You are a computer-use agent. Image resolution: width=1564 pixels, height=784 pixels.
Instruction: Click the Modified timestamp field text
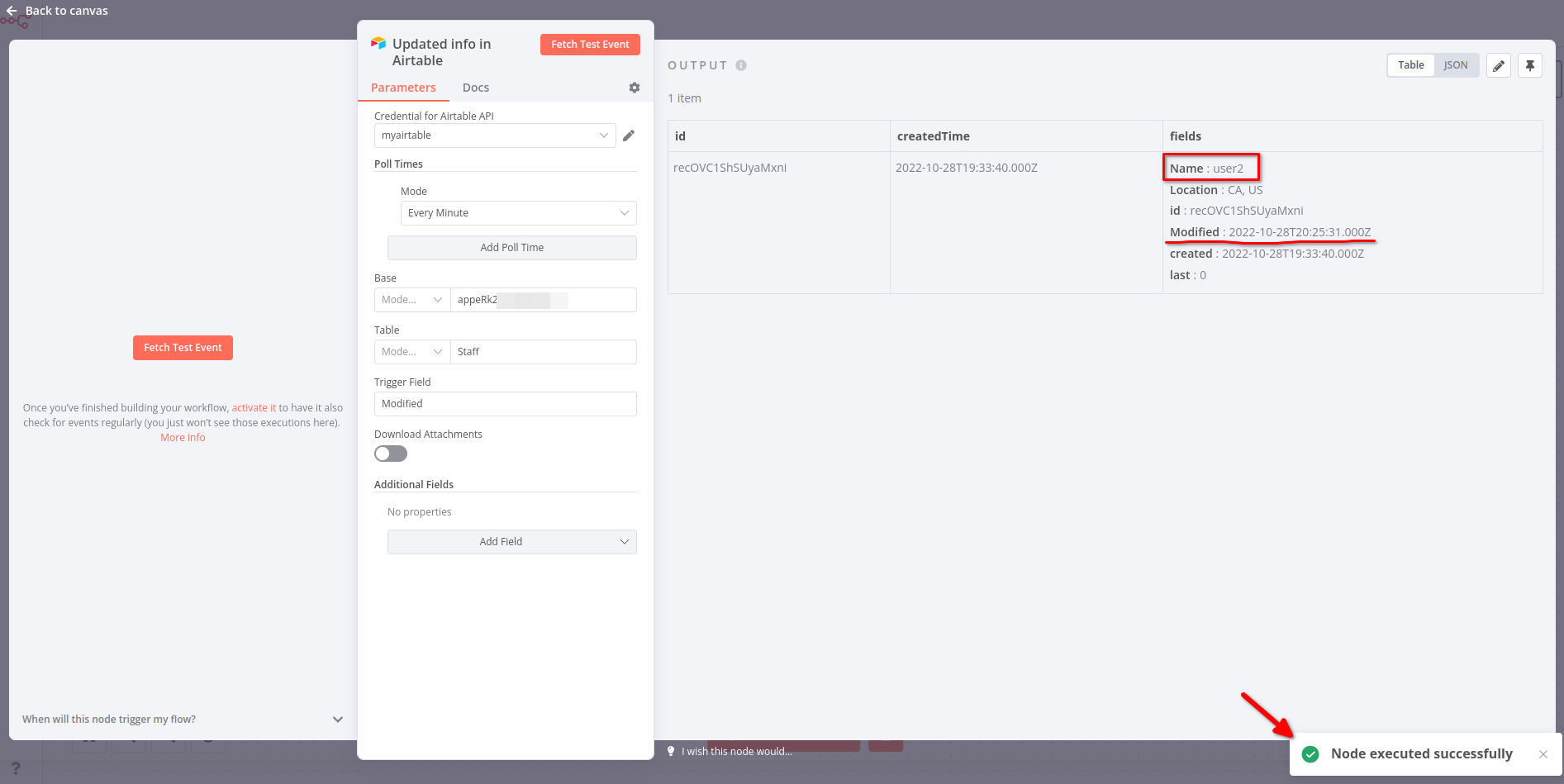tap(1271, 232)
